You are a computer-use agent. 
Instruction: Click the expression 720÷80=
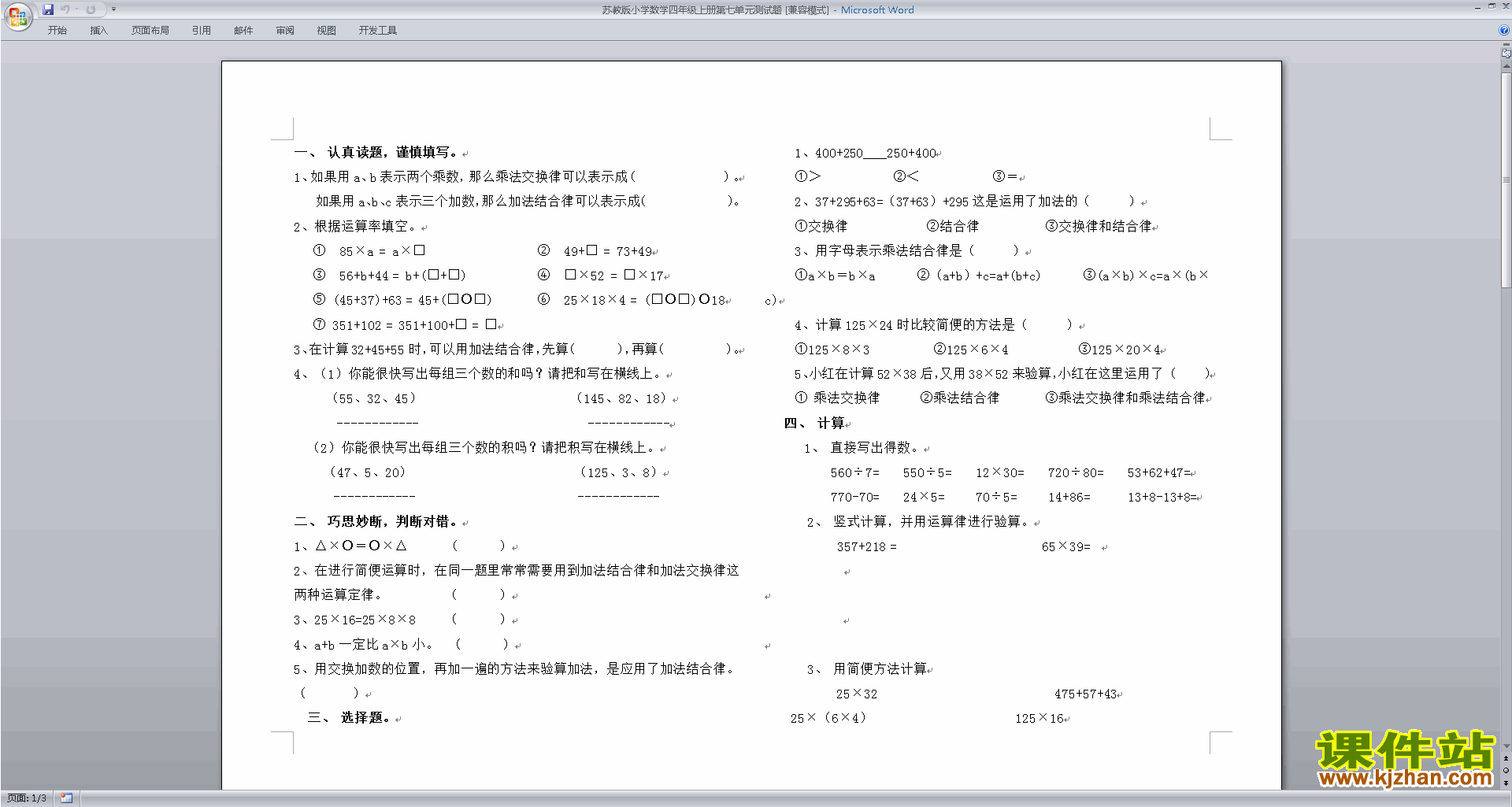(1076, 472)
